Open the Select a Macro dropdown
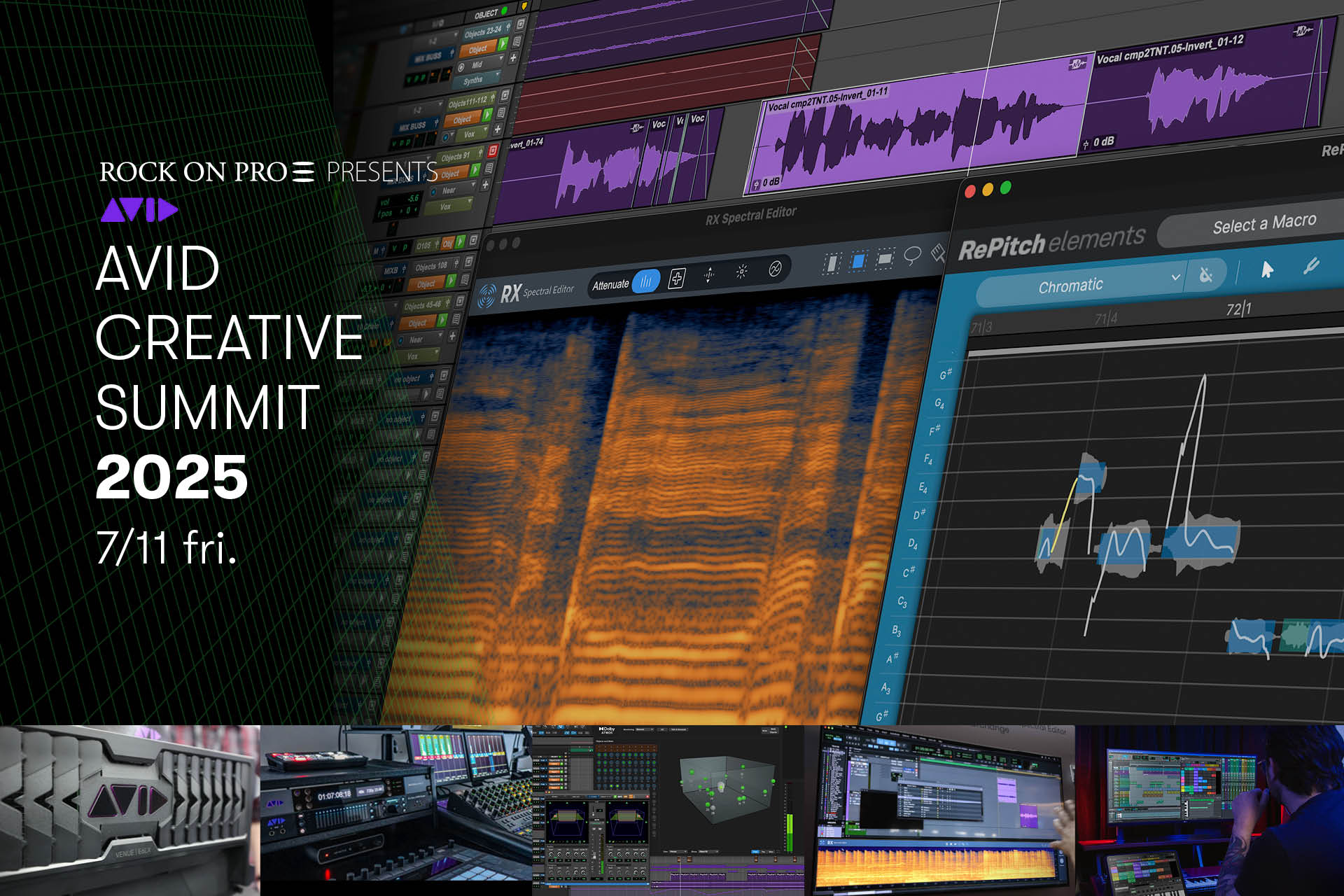 pyautogui.click(x=1263, y=224)
